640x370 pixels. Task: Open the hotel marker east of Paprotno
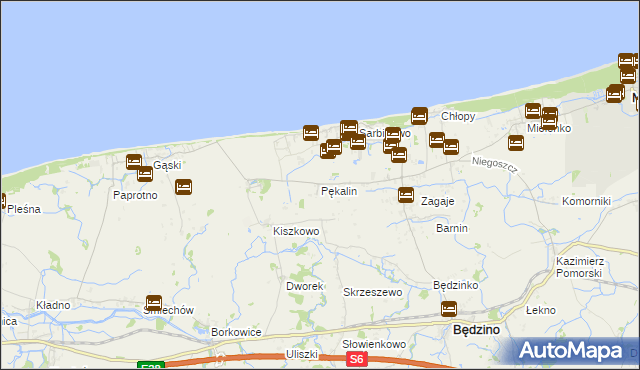(184, 187)
